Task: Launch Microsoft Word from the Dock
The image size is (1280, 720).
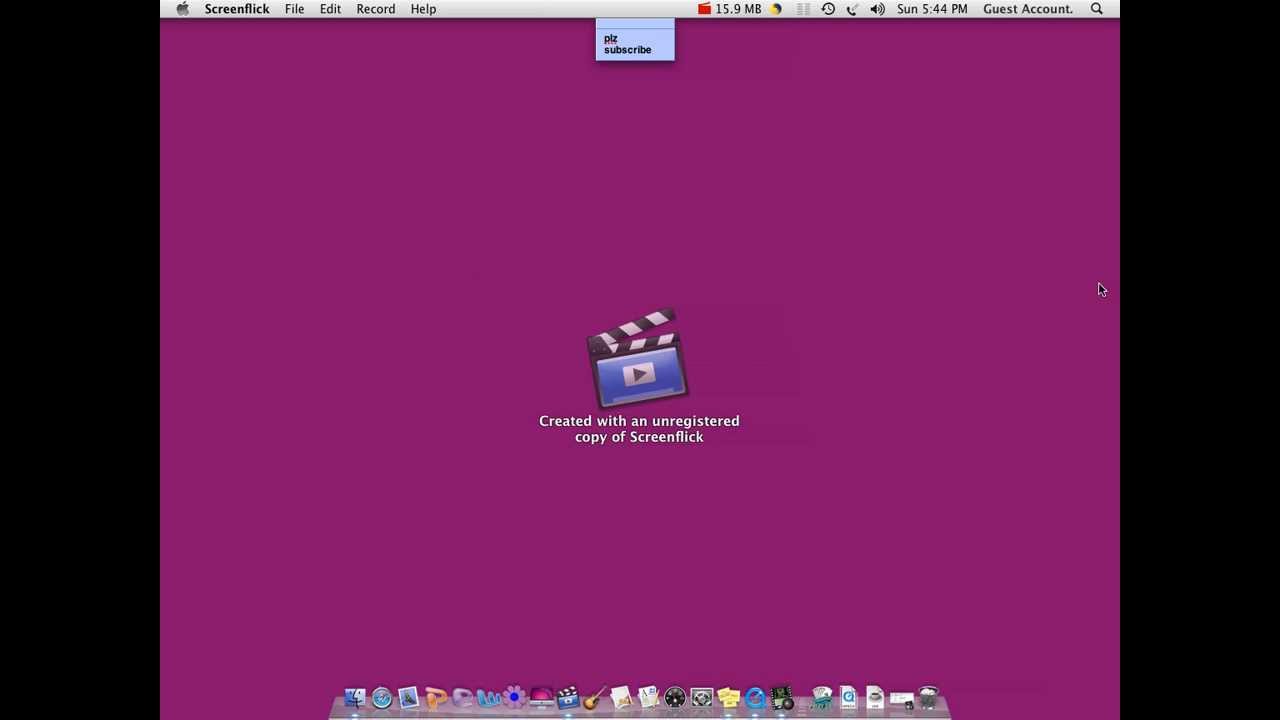Action: [x=489, y=697]
